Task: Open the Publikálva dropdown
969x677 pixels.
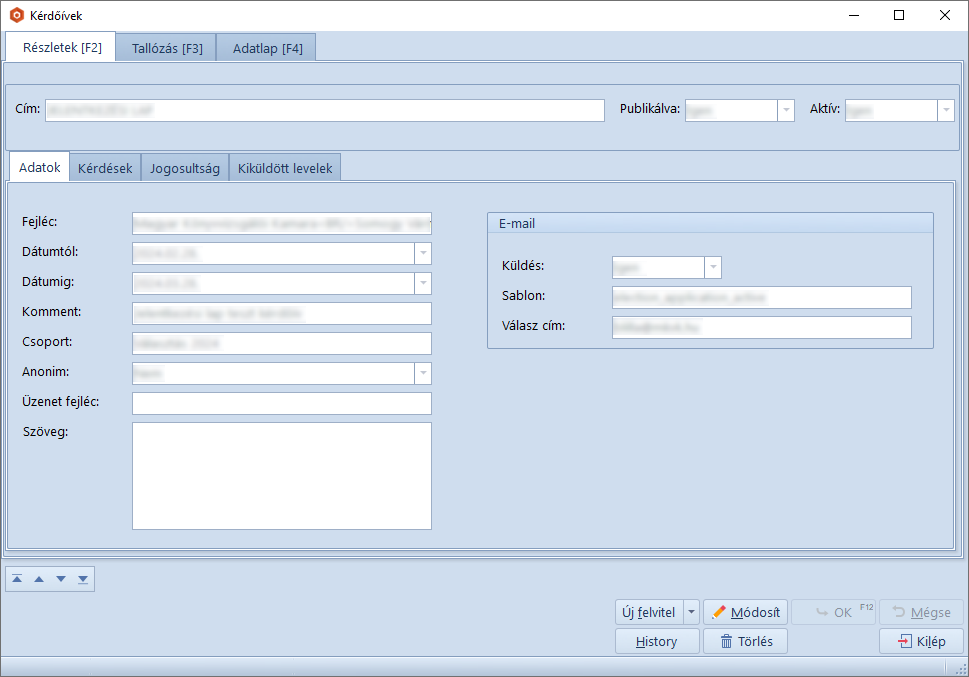Action: coord(786,110)
